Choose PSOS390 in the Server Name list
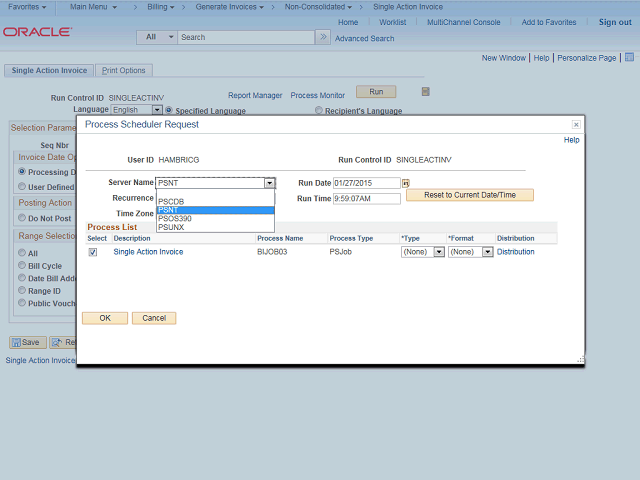The width and height of the screenshot is (640, 480). (x=177, y=218)
